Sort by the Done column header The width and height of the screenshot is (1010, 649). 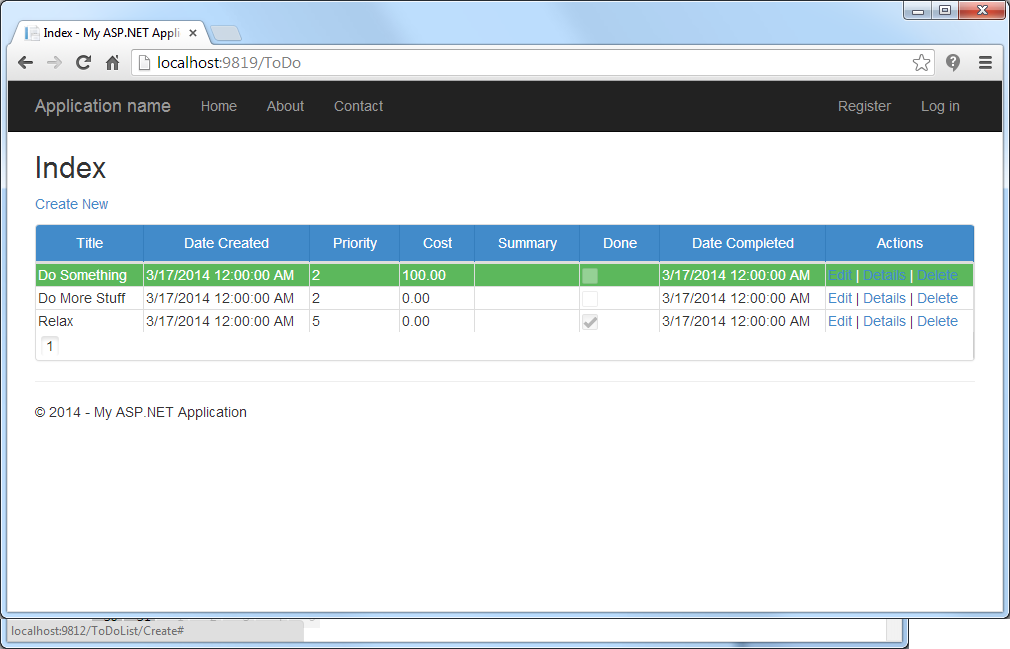[620, 243]
